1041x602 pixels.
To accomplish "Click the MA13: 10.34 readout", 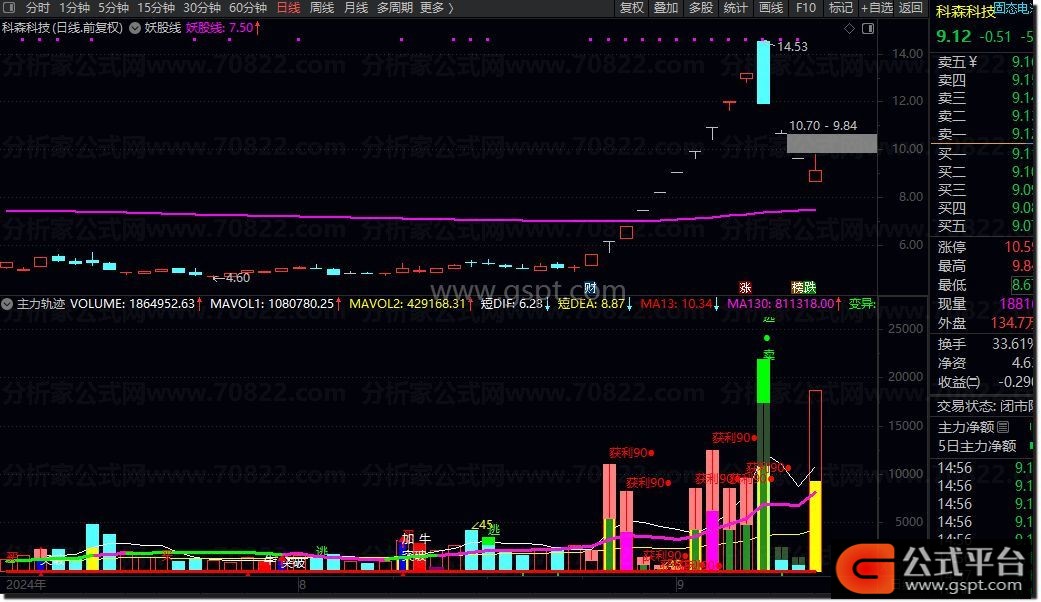I will [680, 304].
